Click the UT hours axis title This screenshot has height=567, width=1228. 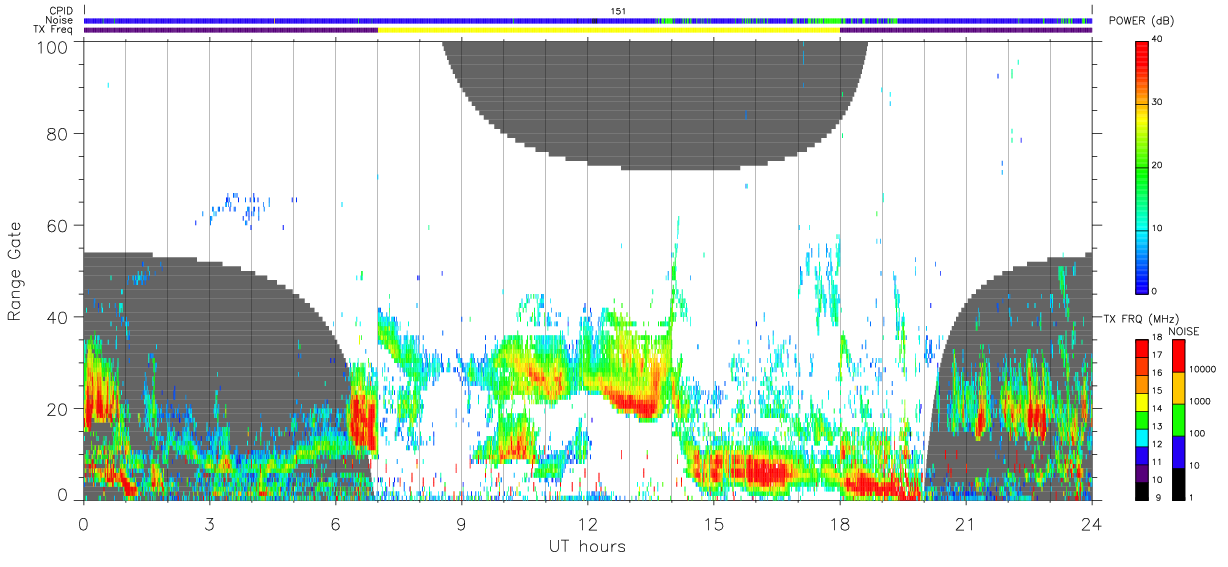coord(587,546)
